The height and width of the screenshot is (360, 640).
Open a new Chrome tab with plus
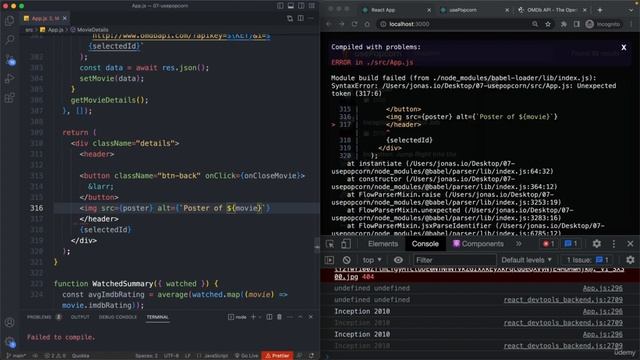tap(600, 10)
